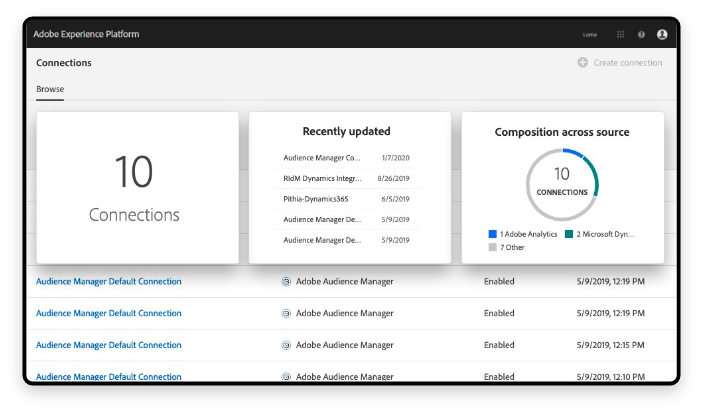Click the gray Other legend swatch
The image size is (703, 414).
click(x=493, y=247)
